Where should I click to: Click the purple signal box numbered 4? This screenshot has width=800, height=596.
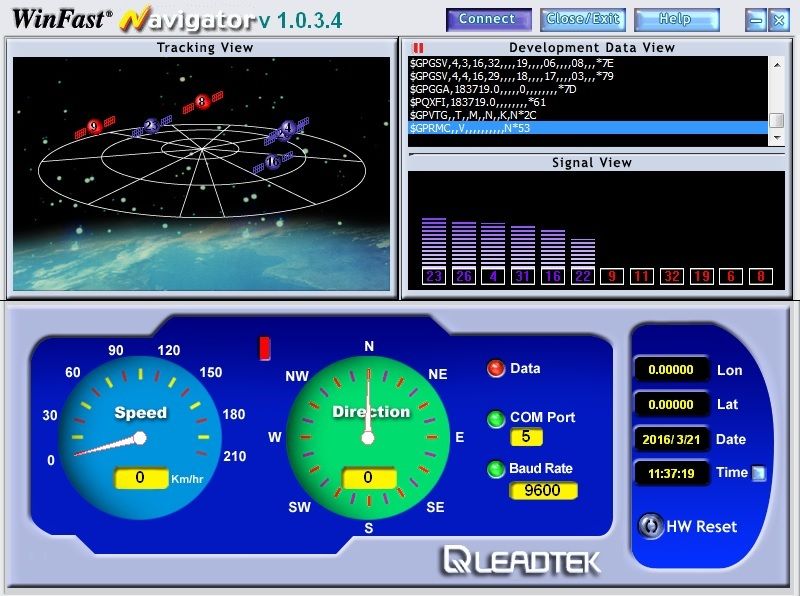tap(493, 276)
